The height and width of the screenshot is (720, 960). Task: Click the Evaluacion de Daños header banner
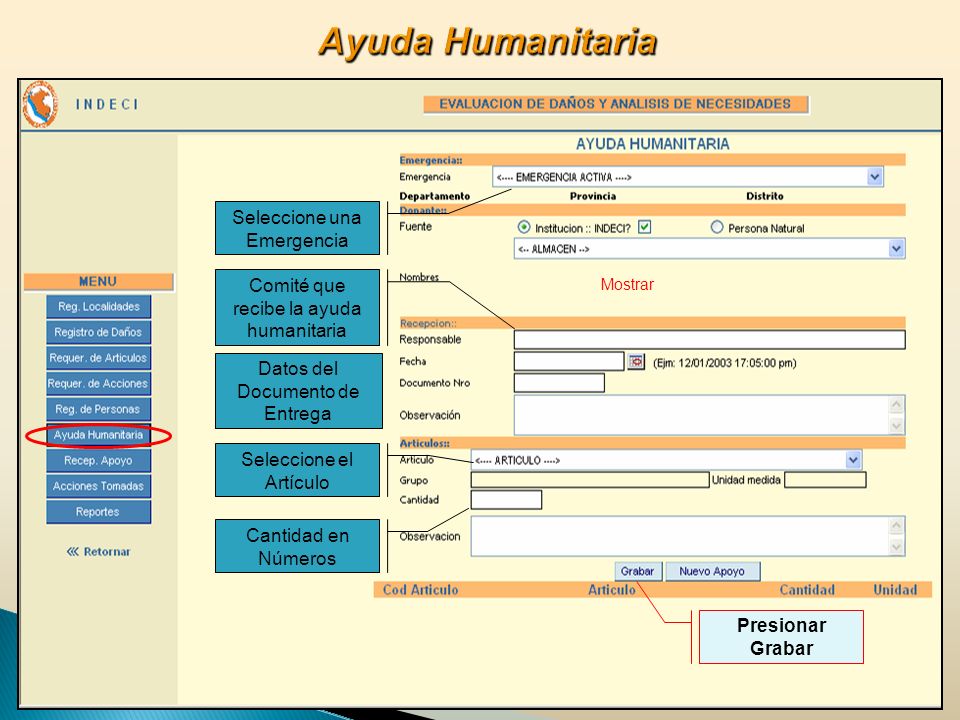616,104
